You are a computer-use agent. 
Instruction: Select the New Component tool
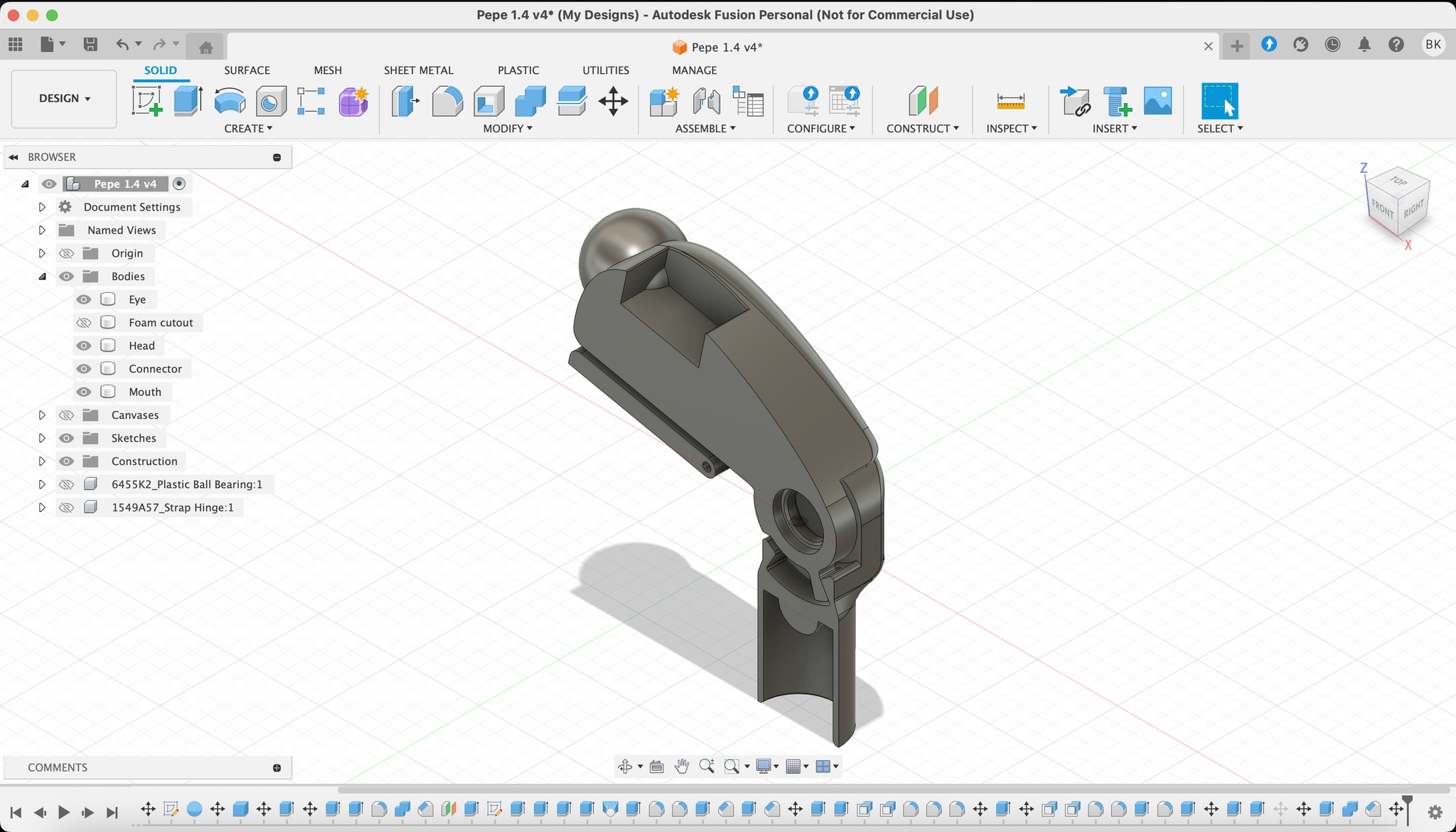click(665, 100)
